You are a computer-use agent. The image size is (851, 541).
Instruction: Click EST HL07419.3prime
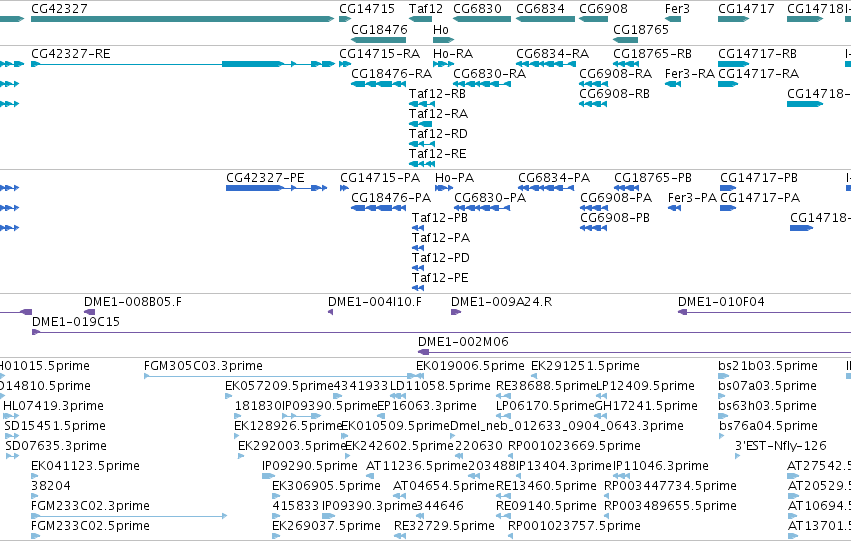tap(53, 406)
